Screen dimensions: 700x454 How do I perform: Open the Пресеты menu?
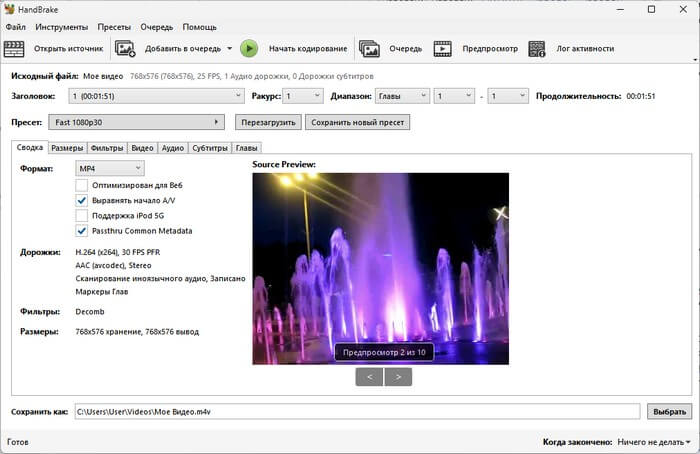click(114, 27)
